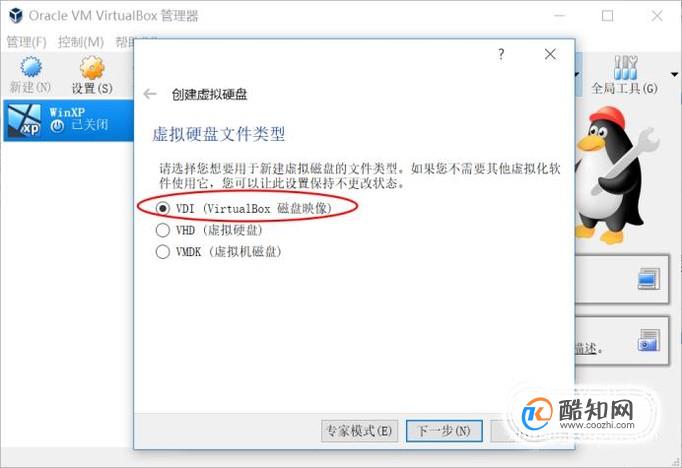Click the back arrow in wizard
682x468 pixels.
coord(150,94)
